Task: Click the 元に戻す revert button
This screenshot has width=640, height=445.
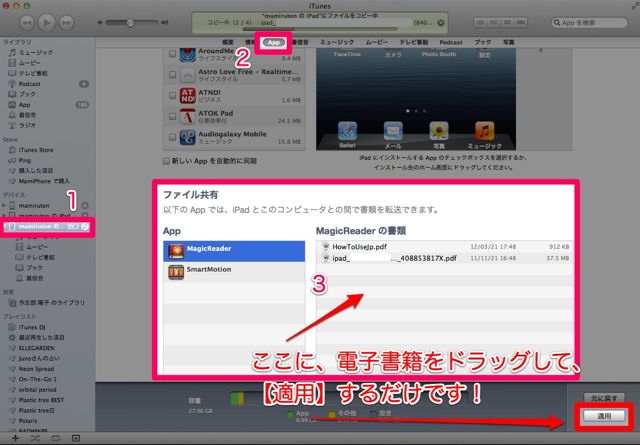Action: click(x=604, y=398)
